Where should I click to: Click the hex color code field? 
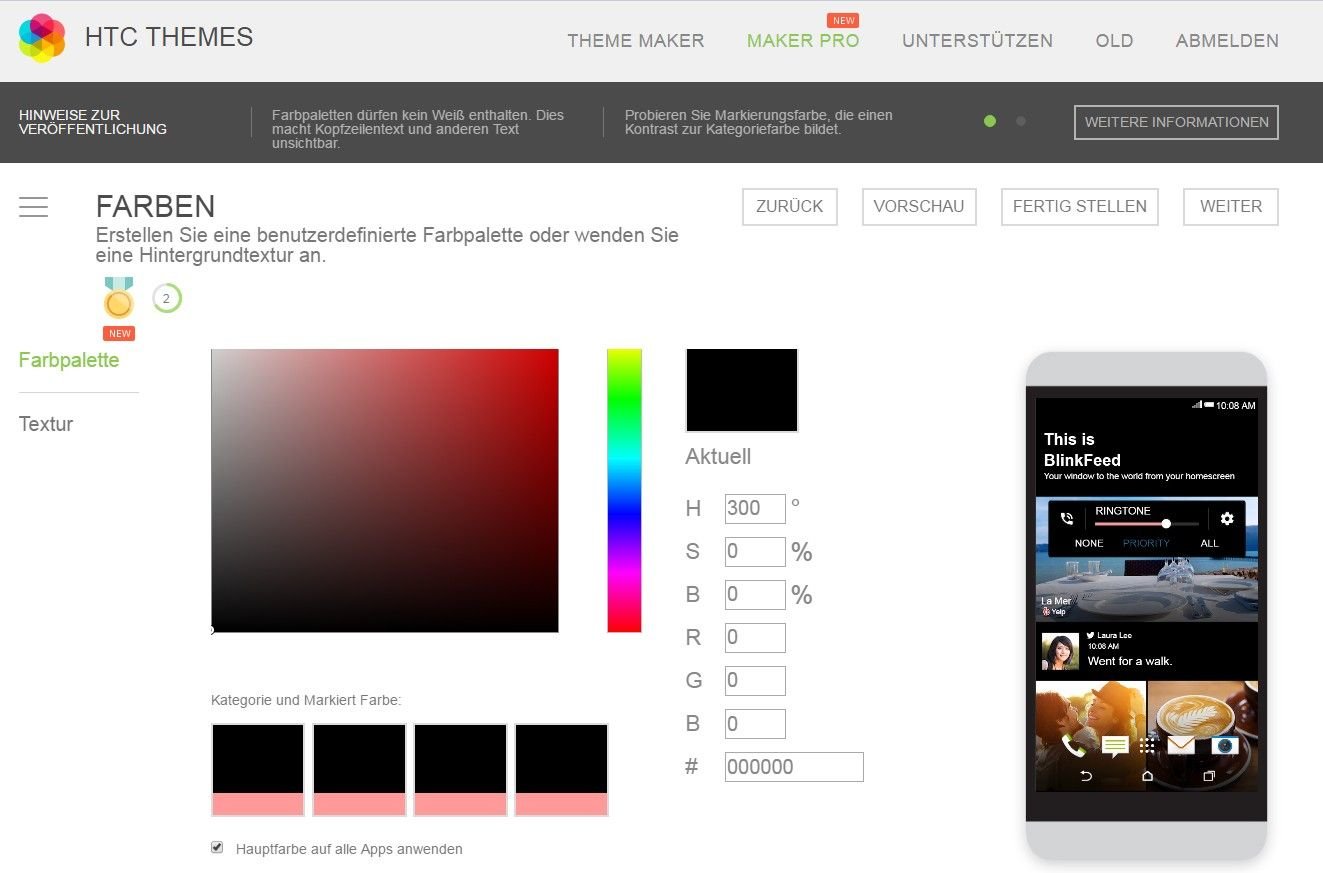coord(794,767)
